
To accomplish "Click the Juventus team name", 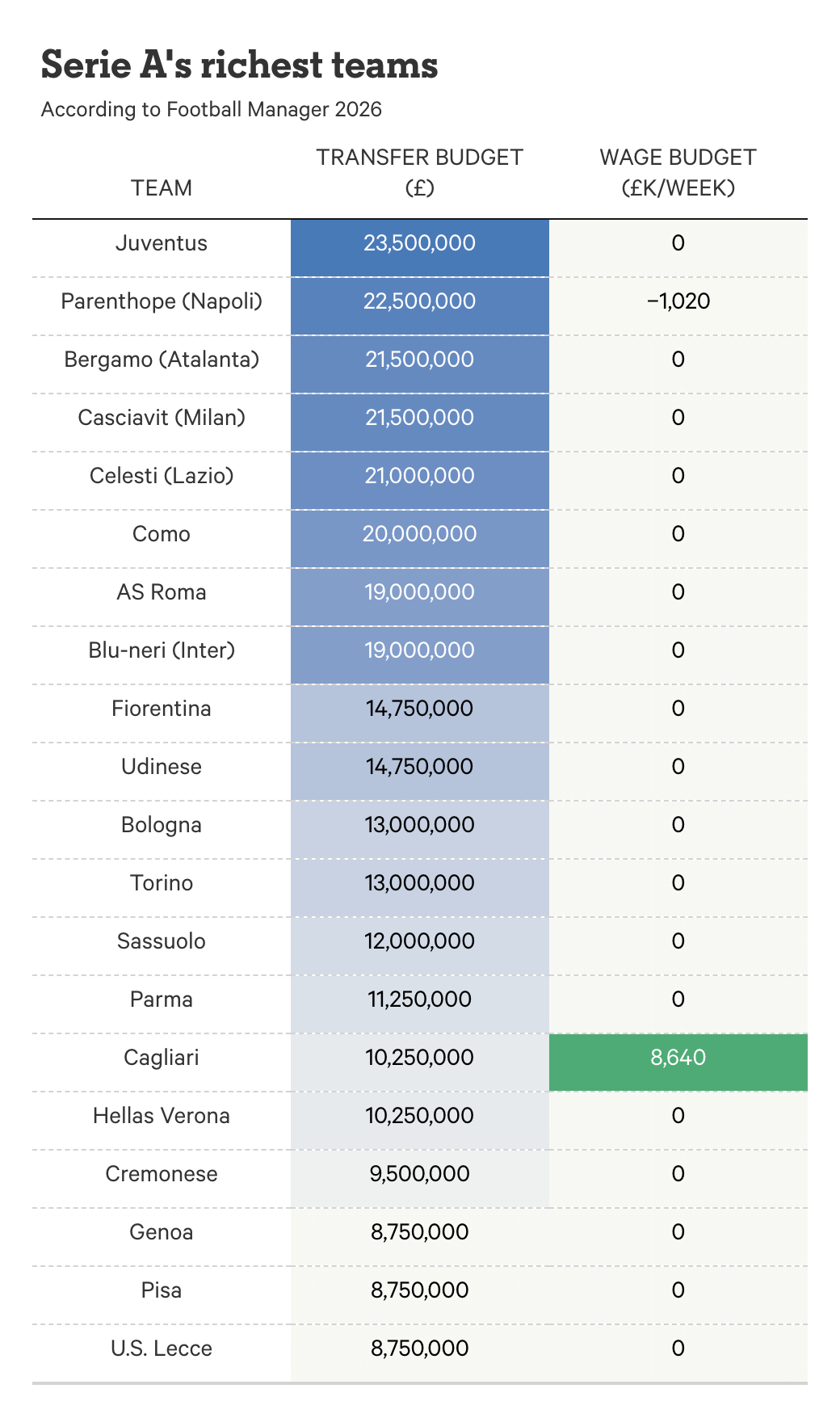I will [162, 243].
